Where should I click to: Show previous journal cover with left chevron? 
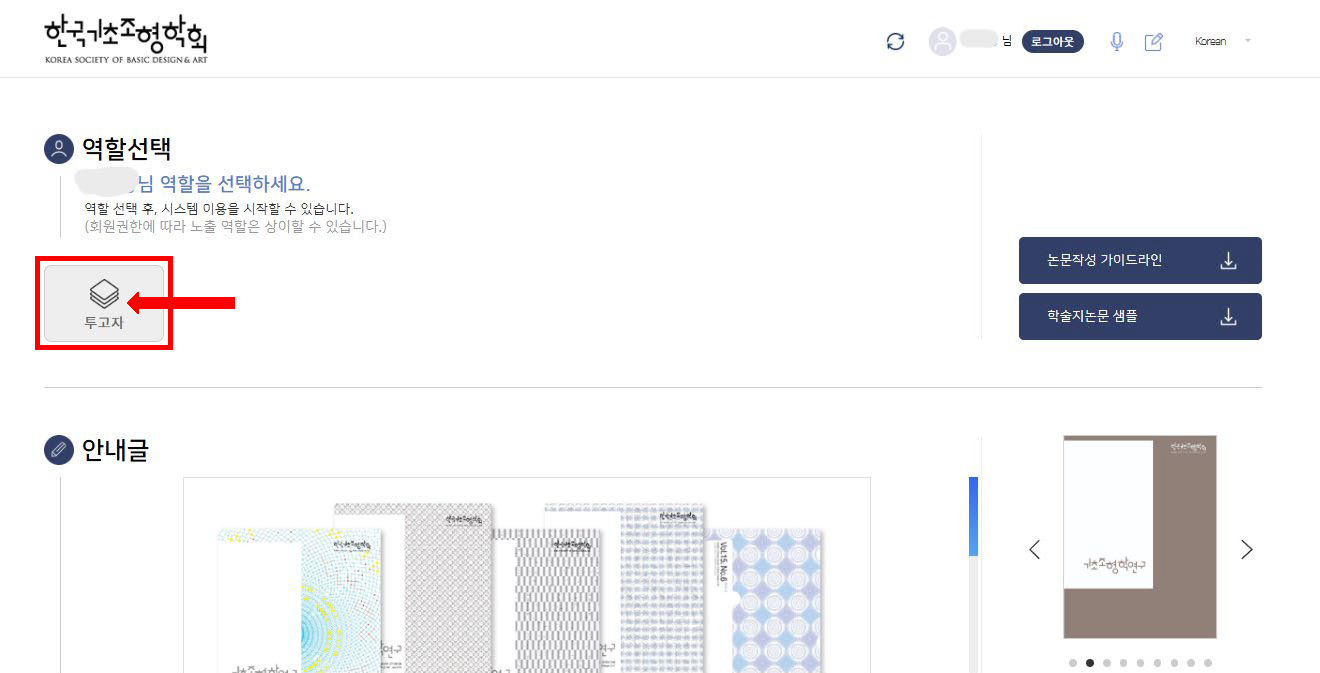[x=1035, y=549]
